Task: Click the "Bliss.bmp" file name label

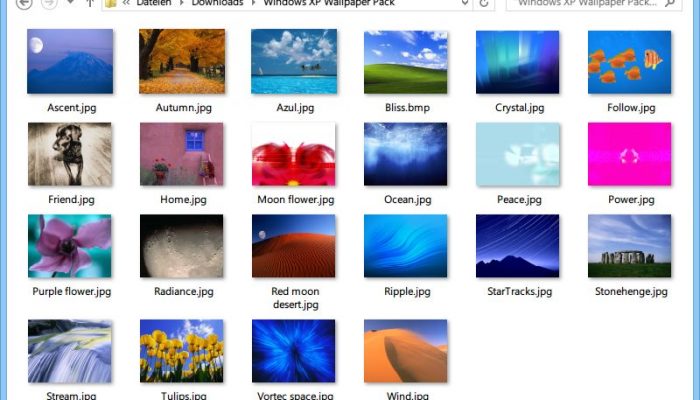Action: coord(407,108)
